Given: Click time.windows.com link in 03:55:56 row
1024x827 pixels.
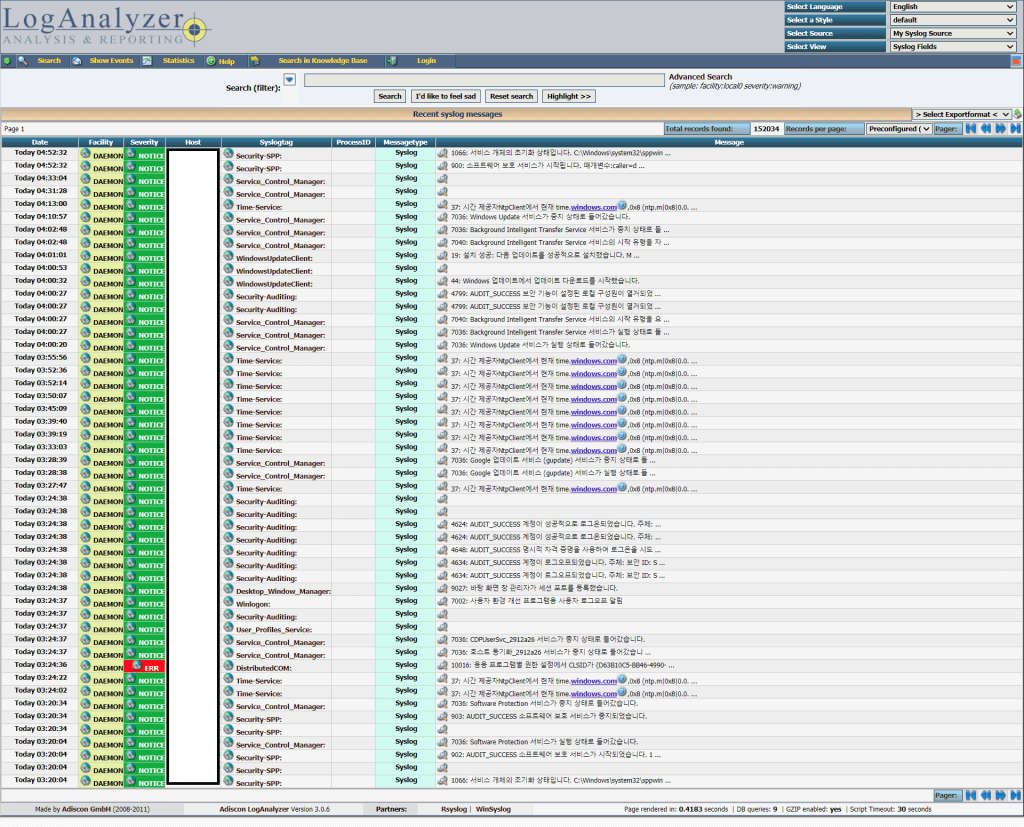Looking at the screenshot, I should click(x=594, y=361).
